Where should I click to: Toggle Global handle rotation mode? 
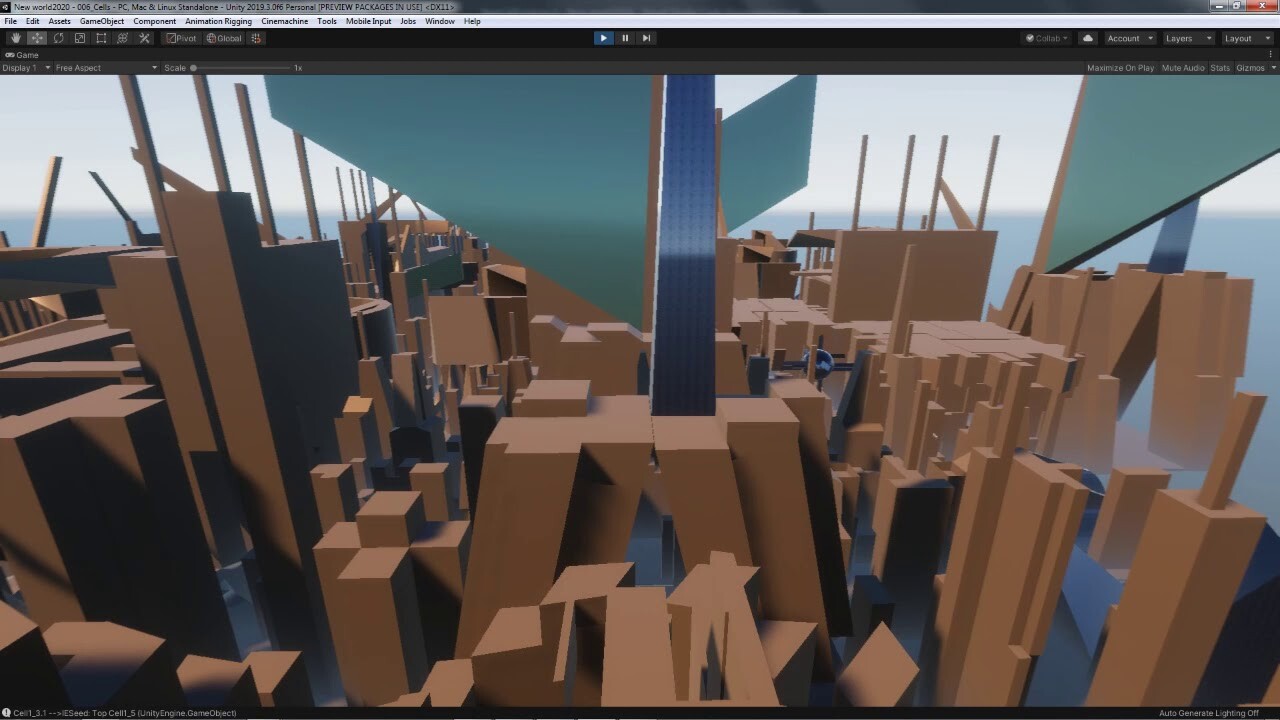pyautogui.click(x=222, y=38)
